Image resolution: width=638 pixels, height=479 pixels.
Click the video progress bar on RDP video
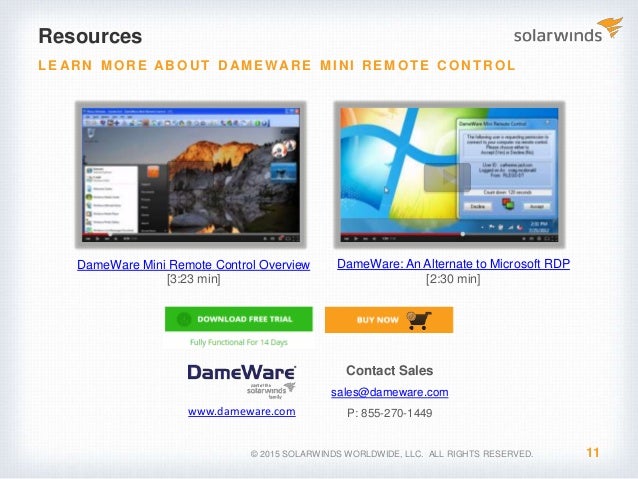click(x=449, y=234)
